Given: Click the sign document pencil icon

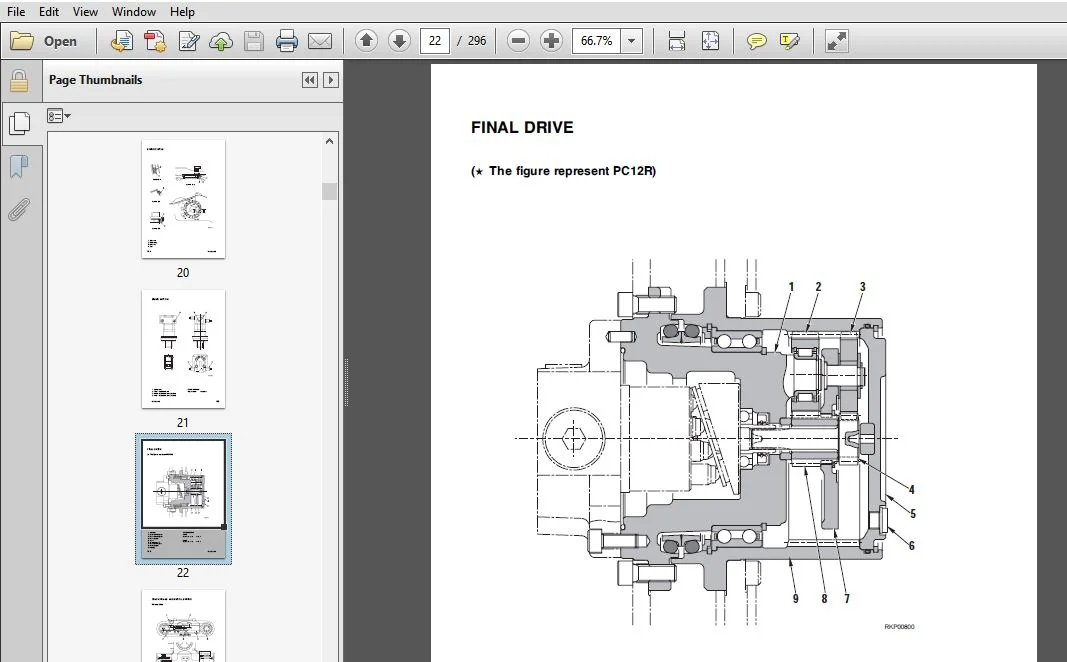Looking at the screenshot, I should [188, 42].
